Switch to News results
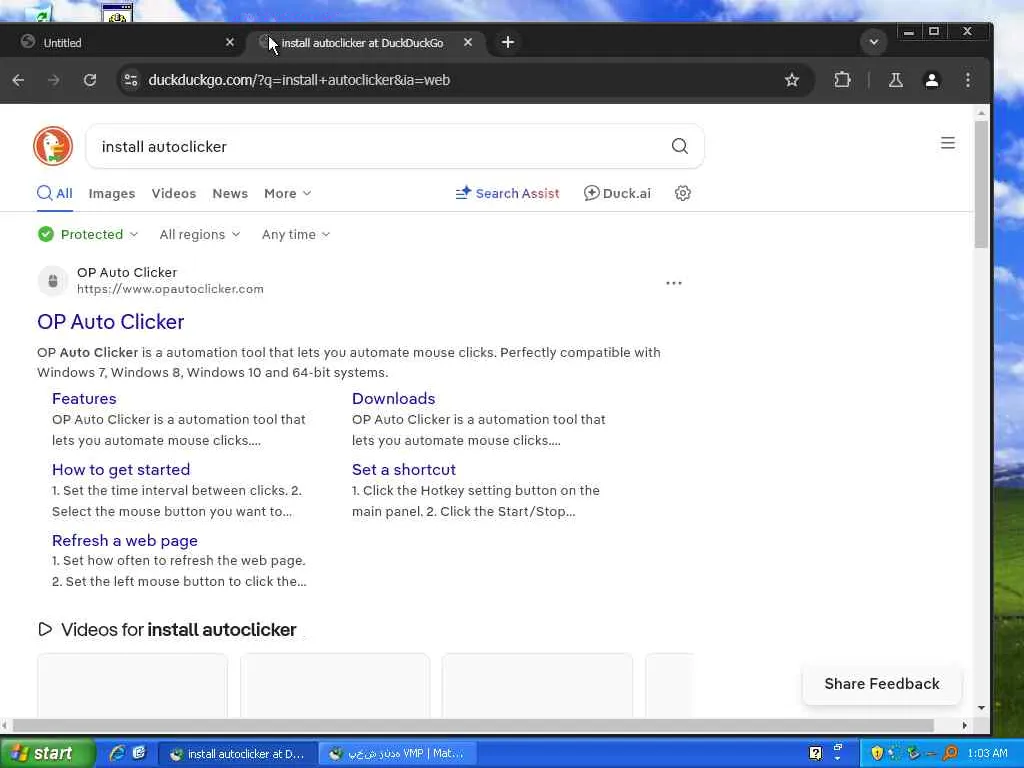The image size is (1024, 768). (x=230, y=193)
